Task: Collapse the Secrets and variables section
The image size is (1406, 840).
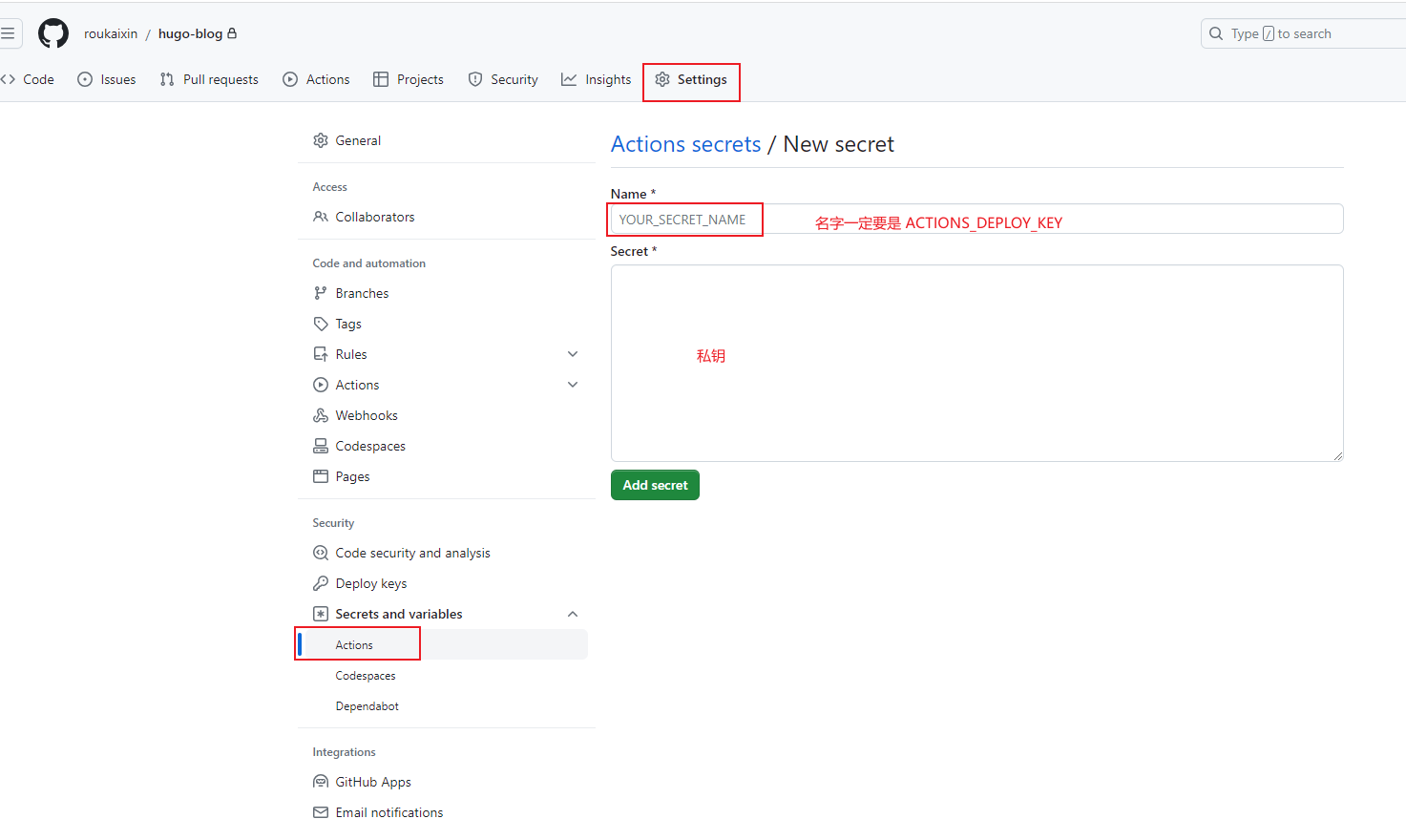Action: coord(573,614)
